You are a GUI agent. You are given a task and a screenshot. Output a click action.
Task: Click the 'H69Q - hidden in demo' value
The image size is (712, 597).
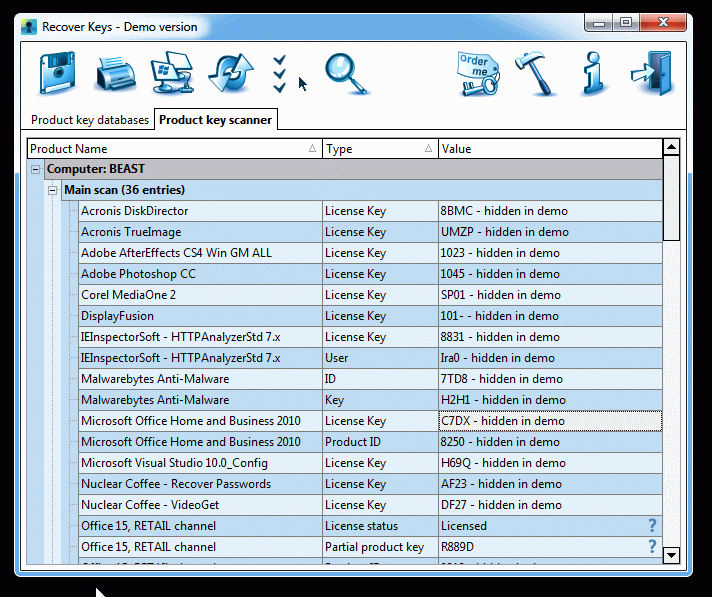coord(550,463)
